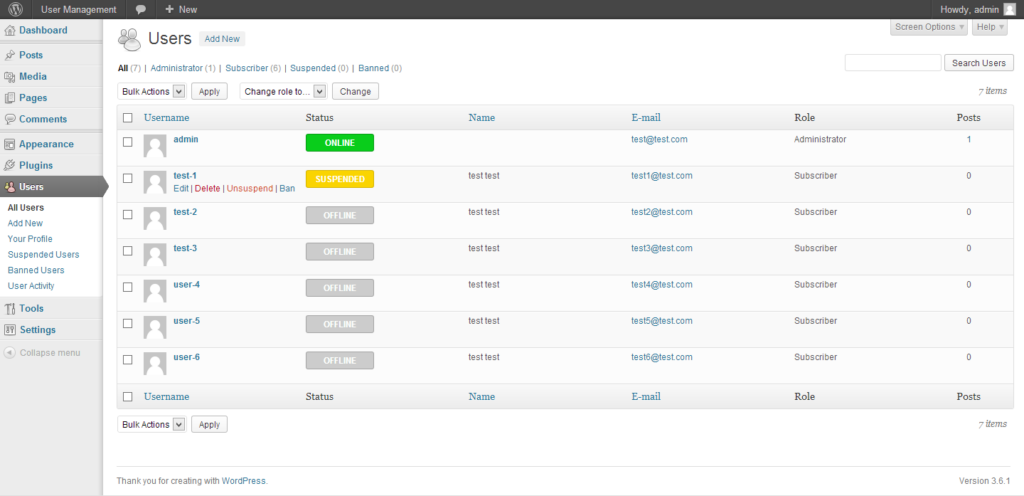Open the comments bubble icon in admin bar
1024x496 pixels.
[x=140, y=10]
